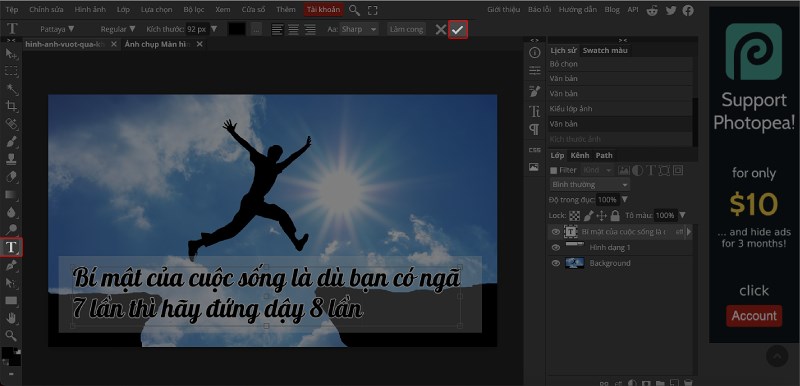This screenshot has height=386, width=800.
Task: Toggle fullscreen mode icon
Action: click(x=372, y=10)
